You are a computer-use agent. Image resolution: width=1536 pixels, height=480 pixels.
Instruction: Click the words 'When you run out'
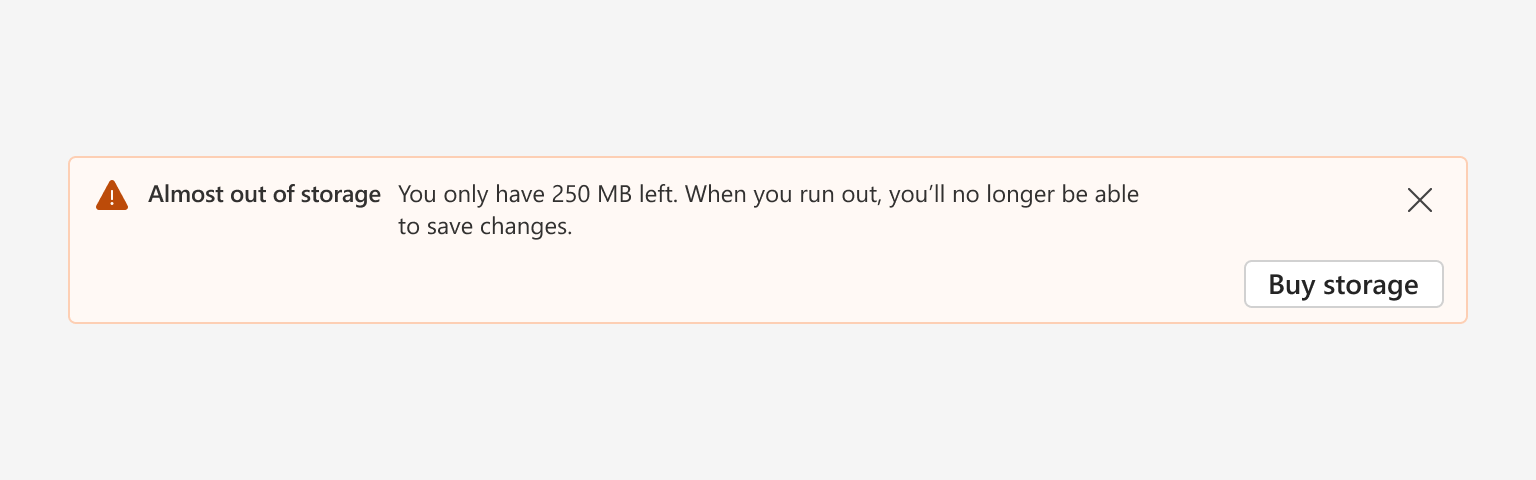(781, 194)
